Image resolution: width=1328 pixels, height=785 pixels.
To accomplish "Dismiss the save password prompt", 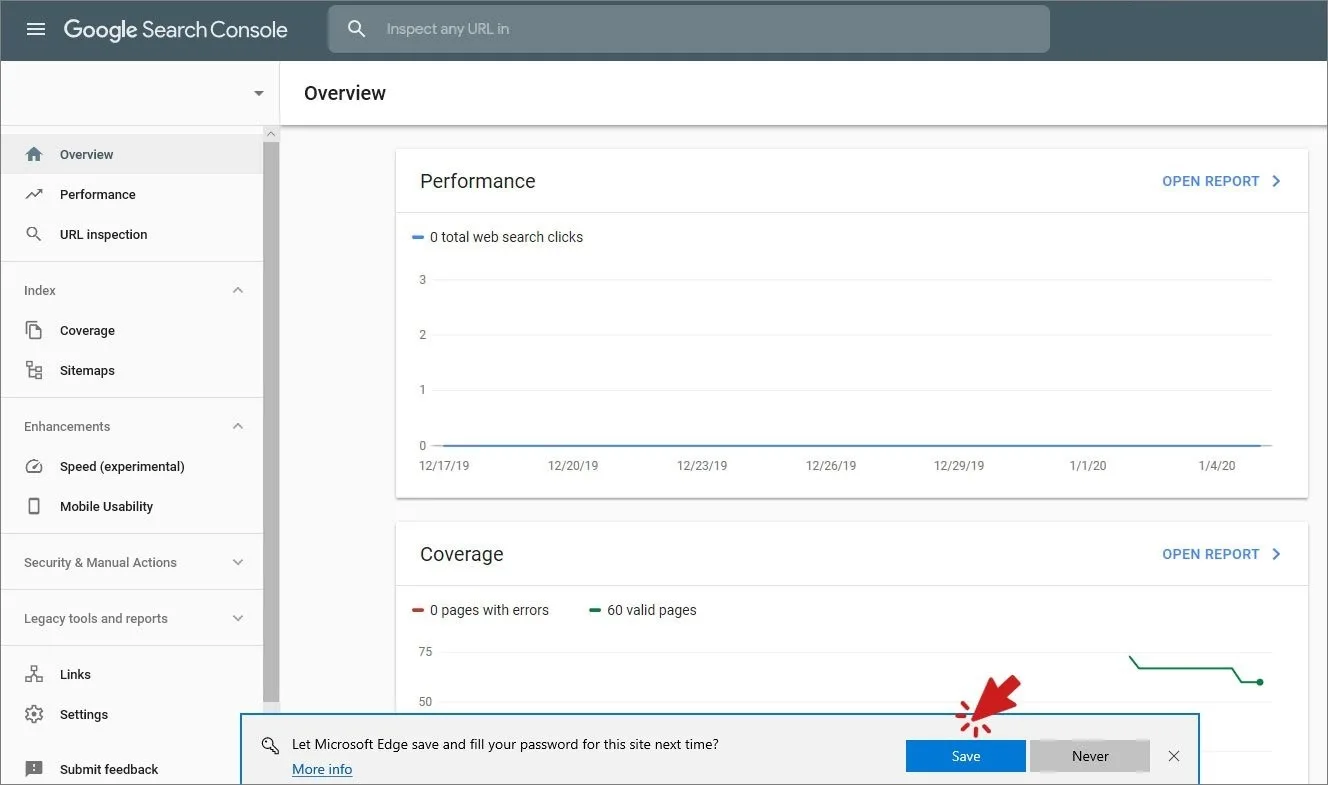I will pyautogui.click(x=1174, y=756).
